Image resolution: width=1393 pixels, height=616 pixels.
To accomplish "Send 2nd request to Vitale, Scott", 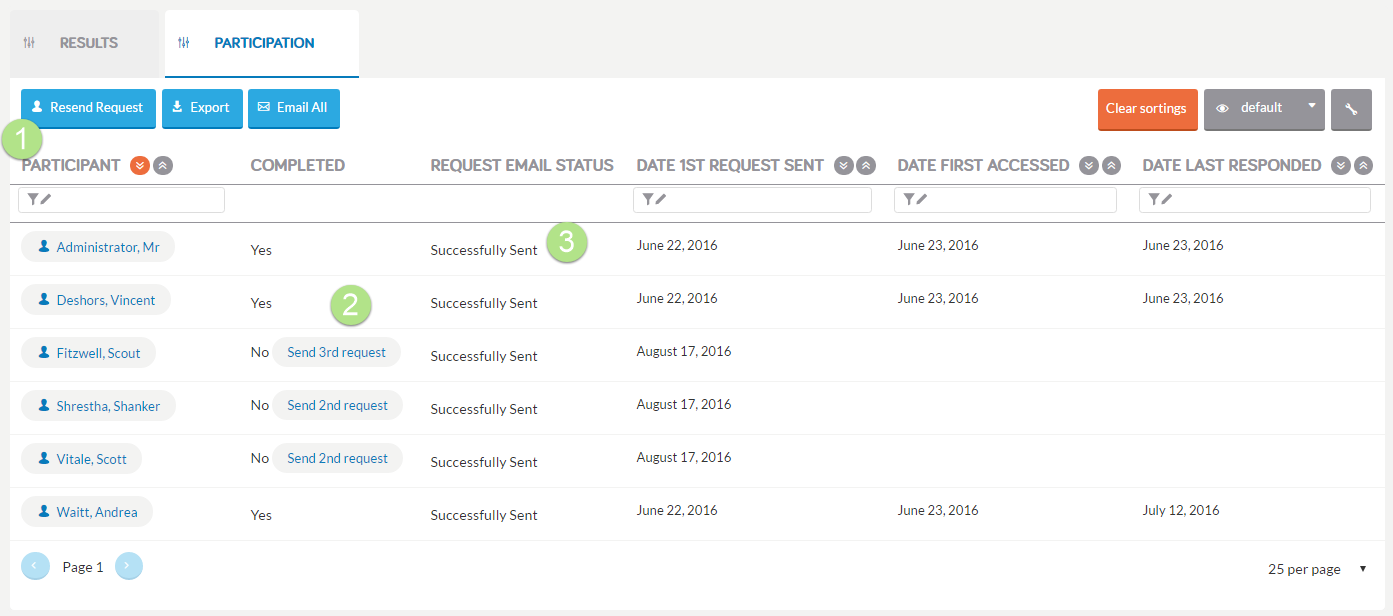I will (x=337, y=458).
